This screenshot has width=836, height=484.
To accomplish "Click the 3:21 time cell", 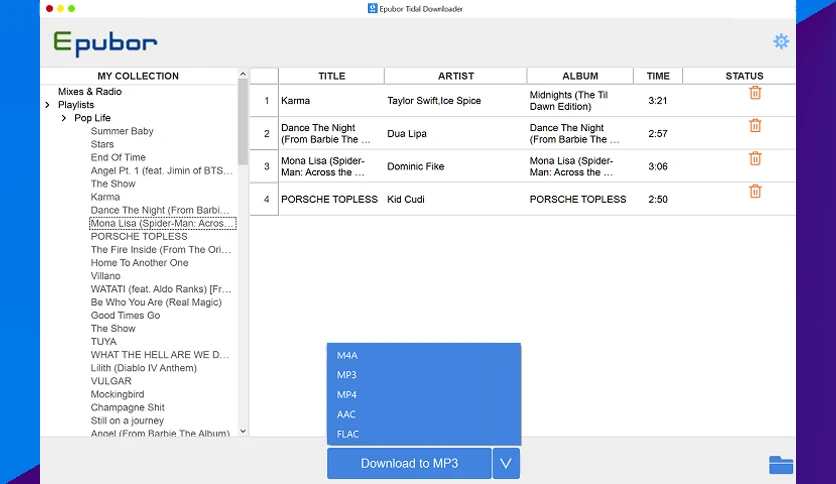I will [657, 101].
